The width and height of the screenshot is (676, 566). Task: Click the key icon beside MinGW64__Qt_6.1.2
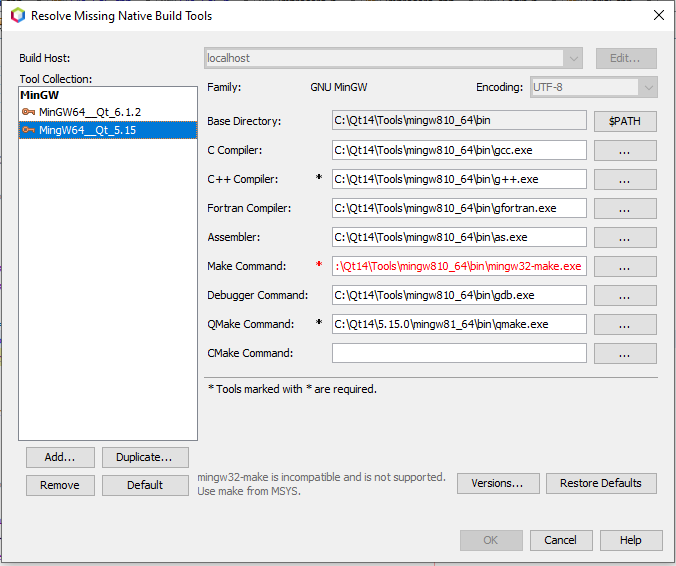tap(28, 112)
